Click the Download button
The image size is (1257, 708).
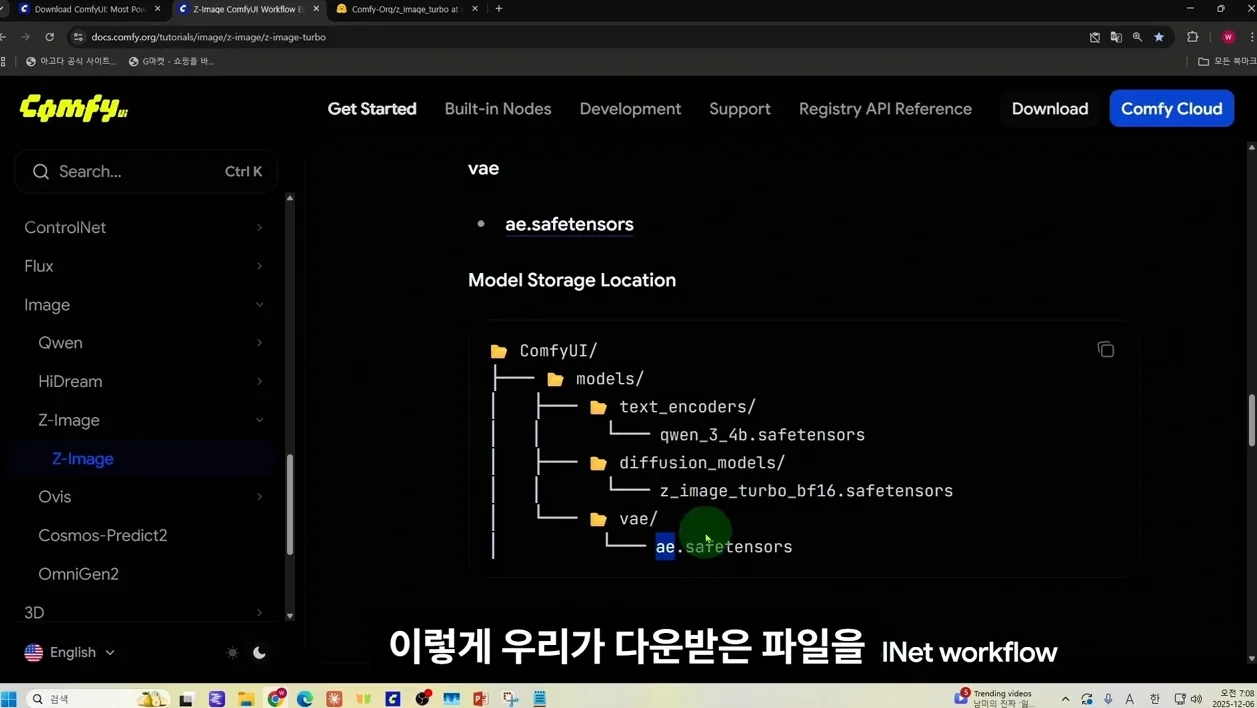(x=1050, y=108)
